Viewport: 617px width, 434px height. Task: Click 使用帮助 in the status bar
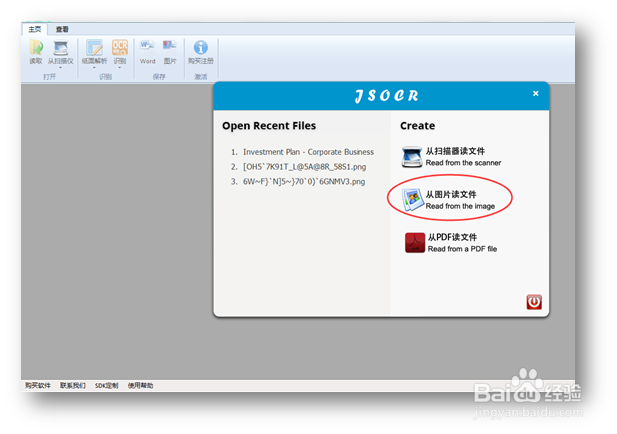click(x=140, y=386)
